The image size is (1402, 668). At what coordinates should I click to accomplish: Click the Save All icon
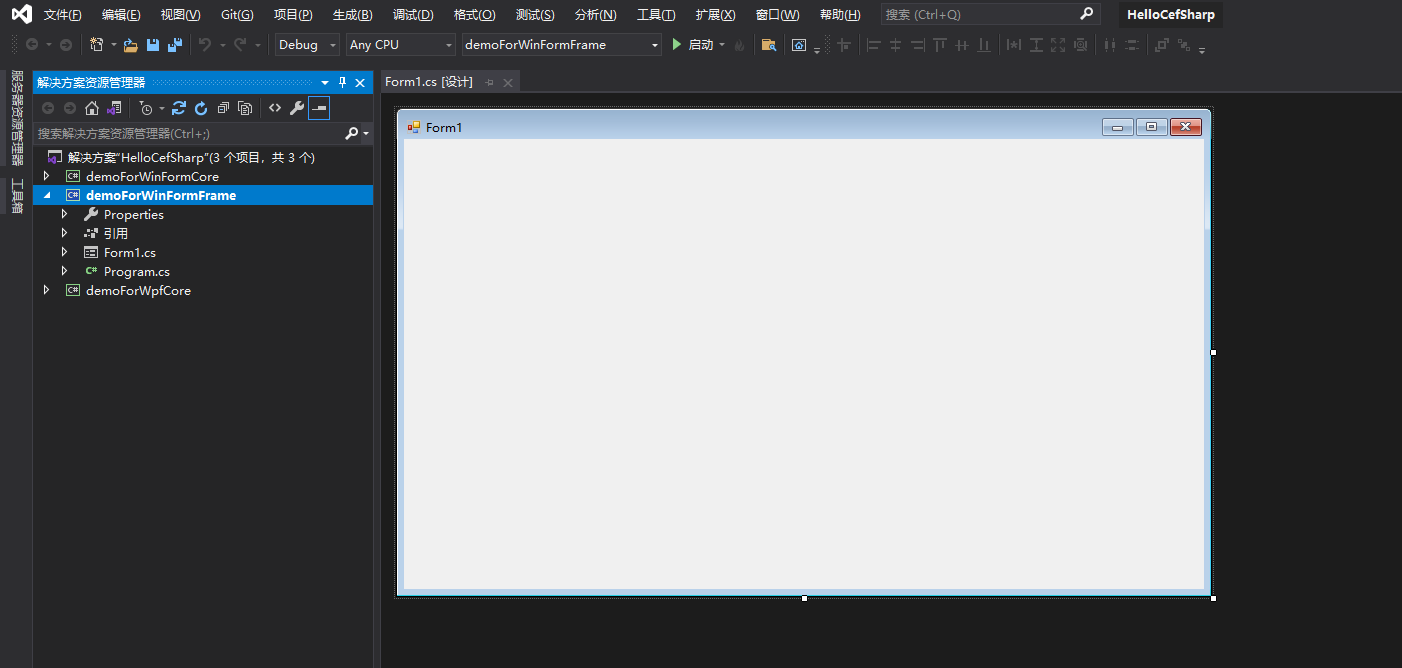tap(175, 45)
